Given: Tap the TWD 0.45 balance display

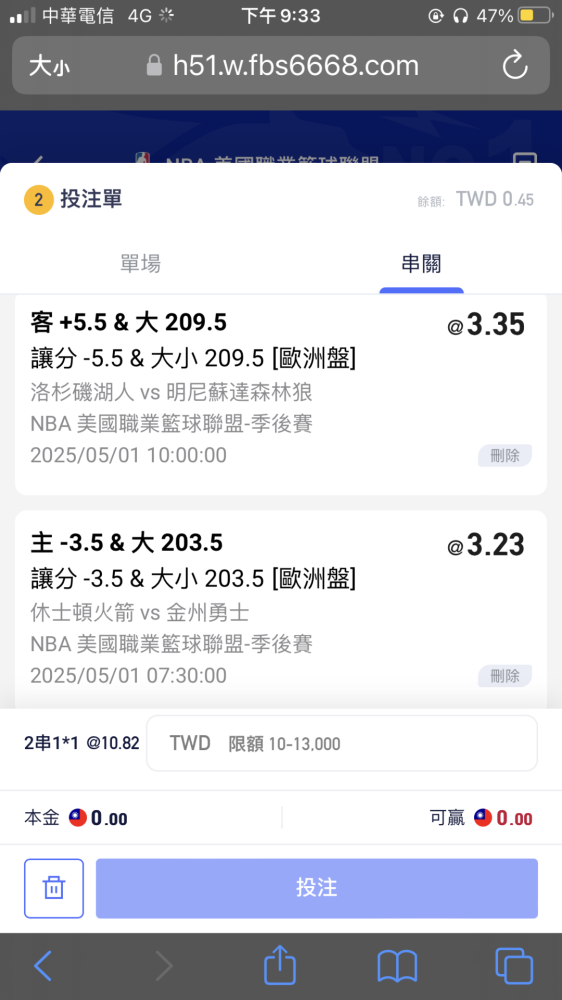Looking at the screenshot, I should [494, 200].
